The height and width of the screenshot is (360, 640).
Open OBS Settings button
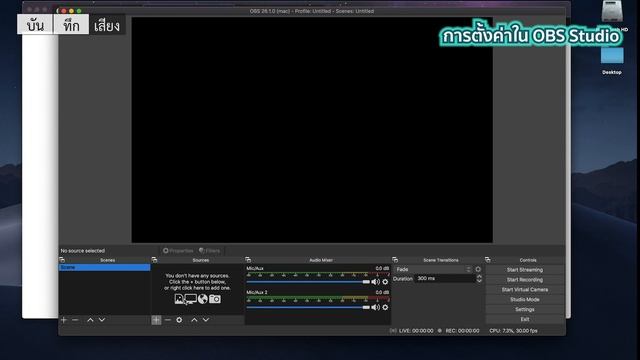point(525,309)
